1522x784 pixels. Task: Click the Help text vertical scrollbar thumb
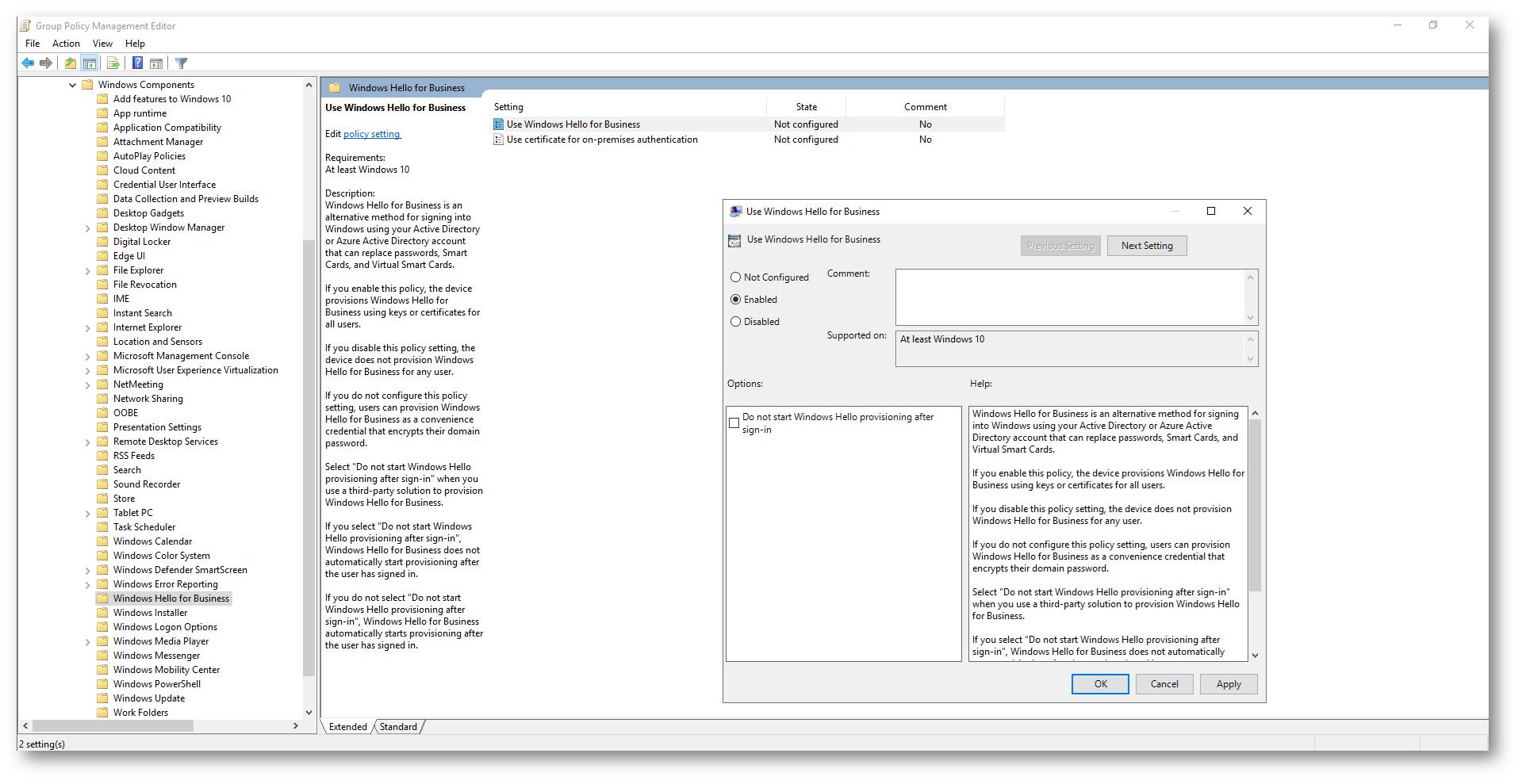coord(1255,506)
